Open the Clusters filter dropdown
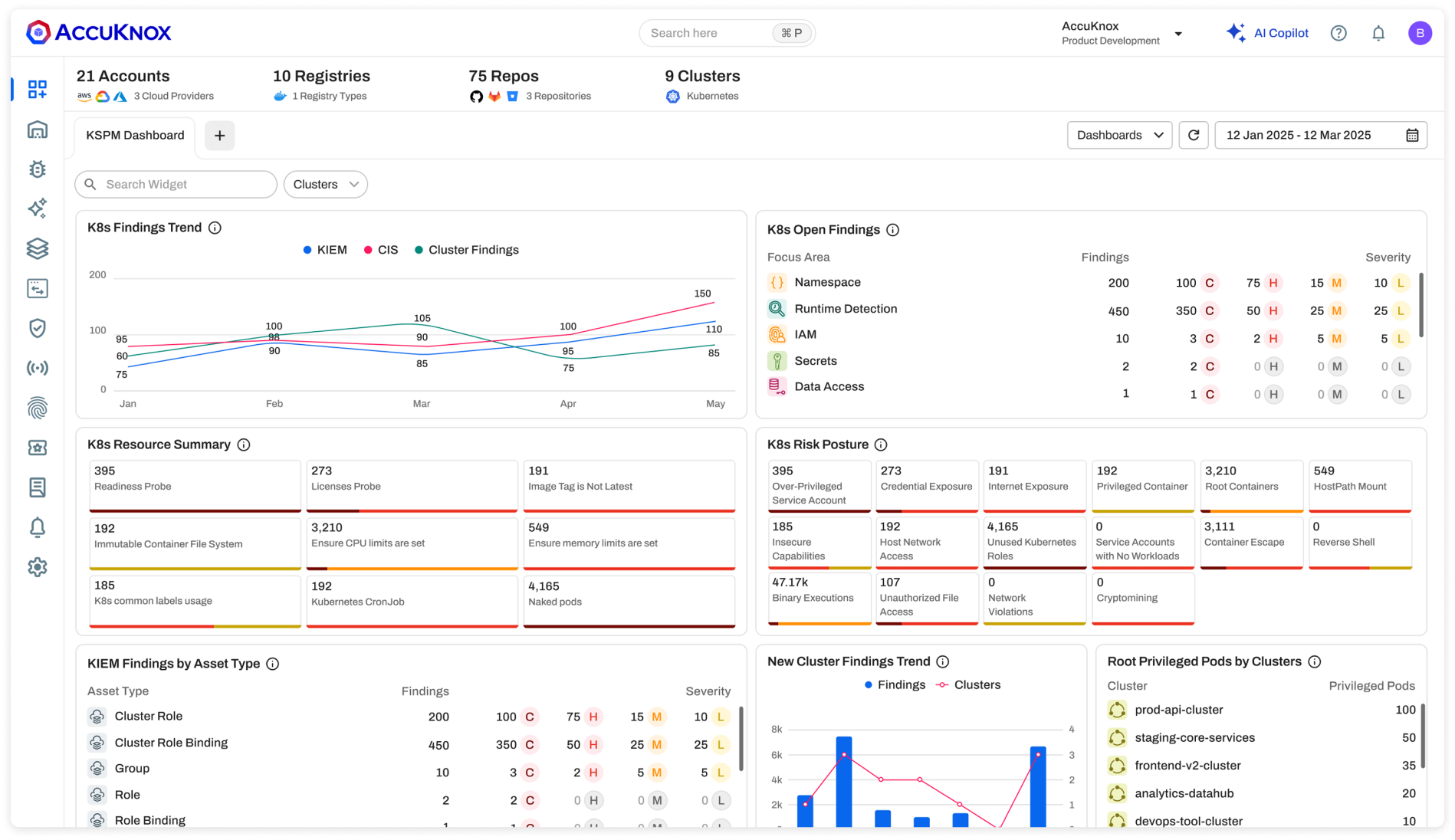This screenshot has height=840, width=1455. (325, 184)
